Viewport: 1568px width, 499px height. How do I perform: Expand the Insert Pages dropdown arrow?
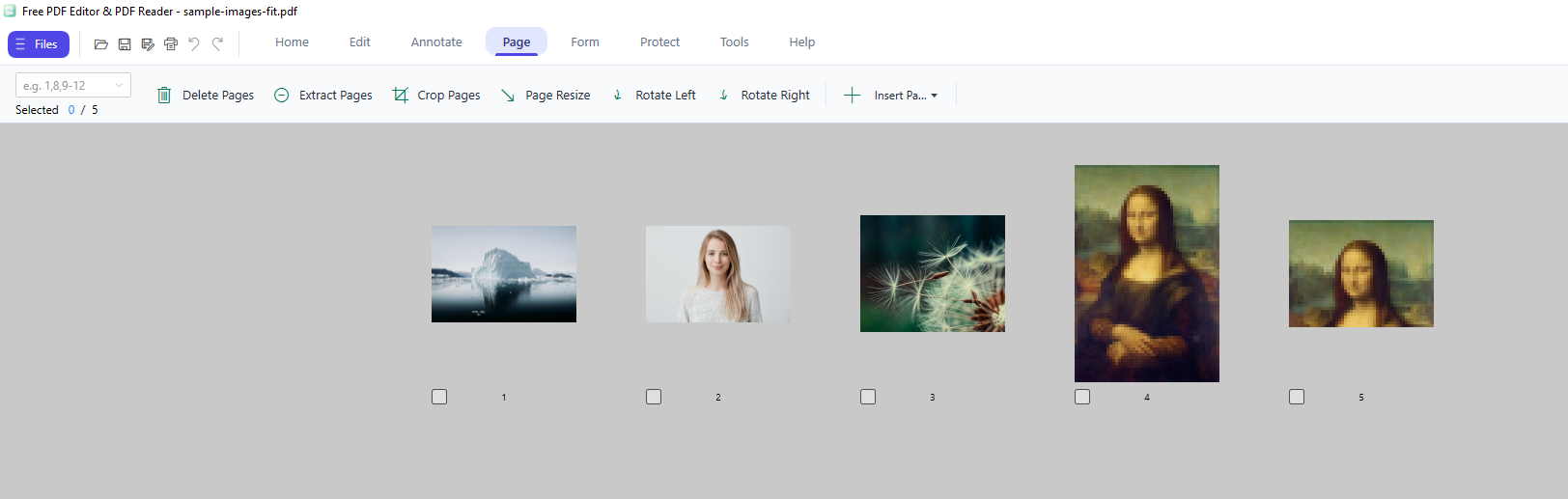tap(934, 96)
